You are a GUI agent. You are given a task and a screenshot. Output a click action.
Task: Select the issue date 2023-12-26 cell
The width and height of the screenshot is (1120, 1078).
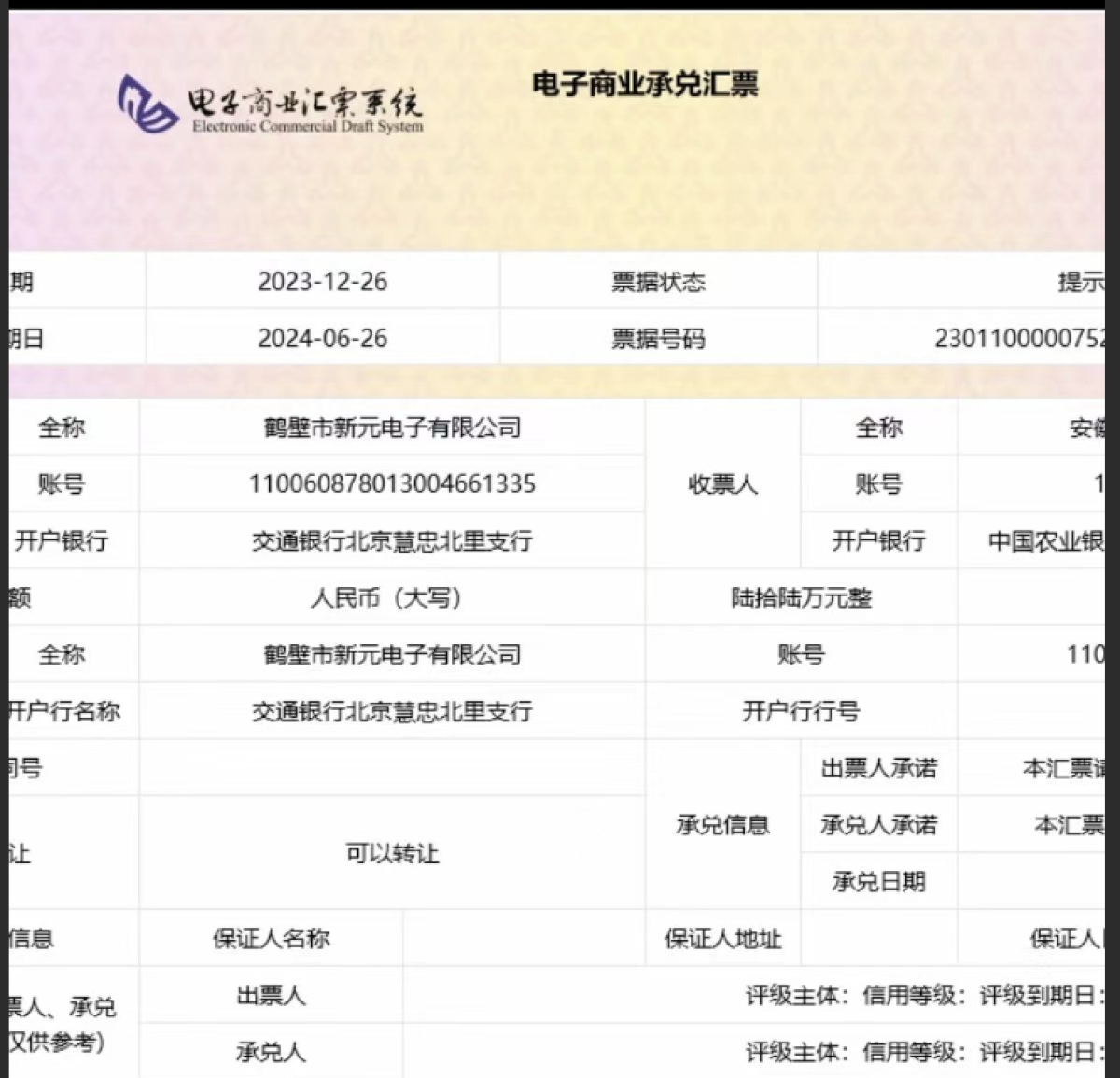click(323, 282)
